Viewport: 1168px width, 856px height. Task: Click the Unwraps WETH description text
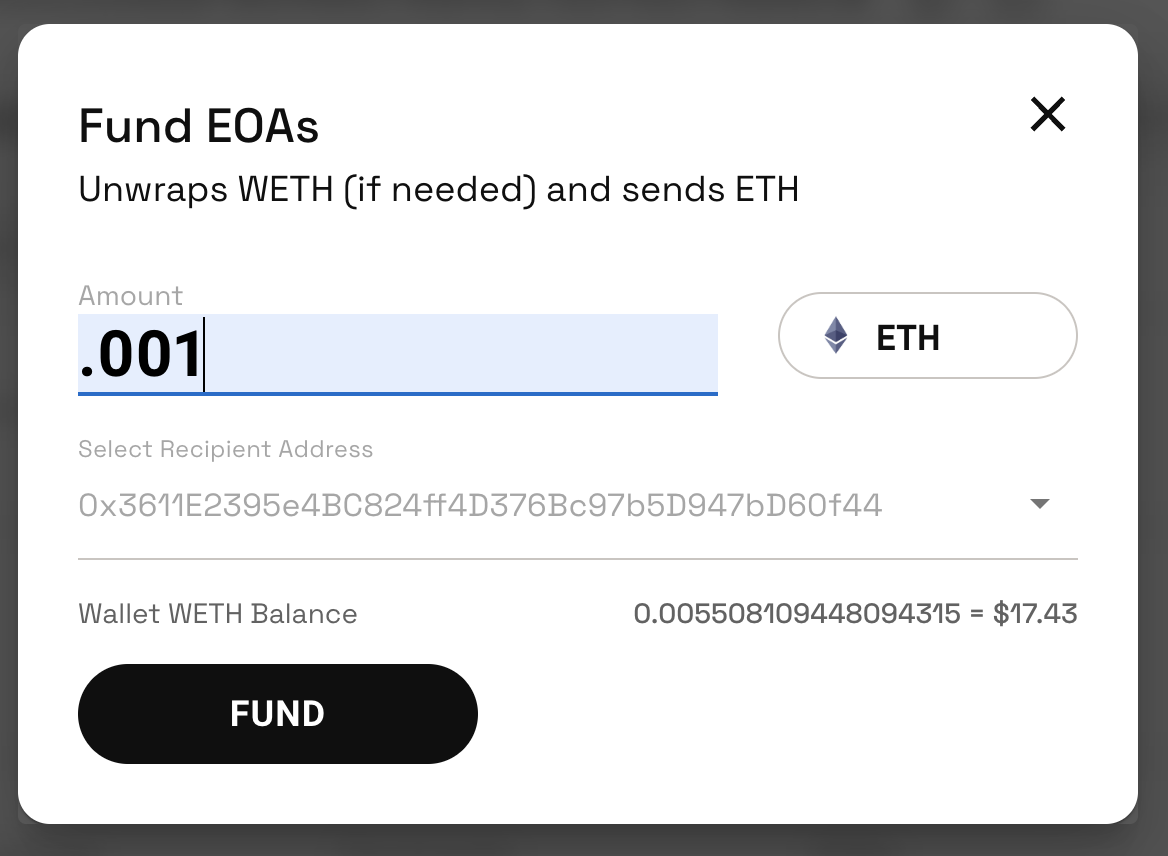pyautogui.click(x=438, y=190)
